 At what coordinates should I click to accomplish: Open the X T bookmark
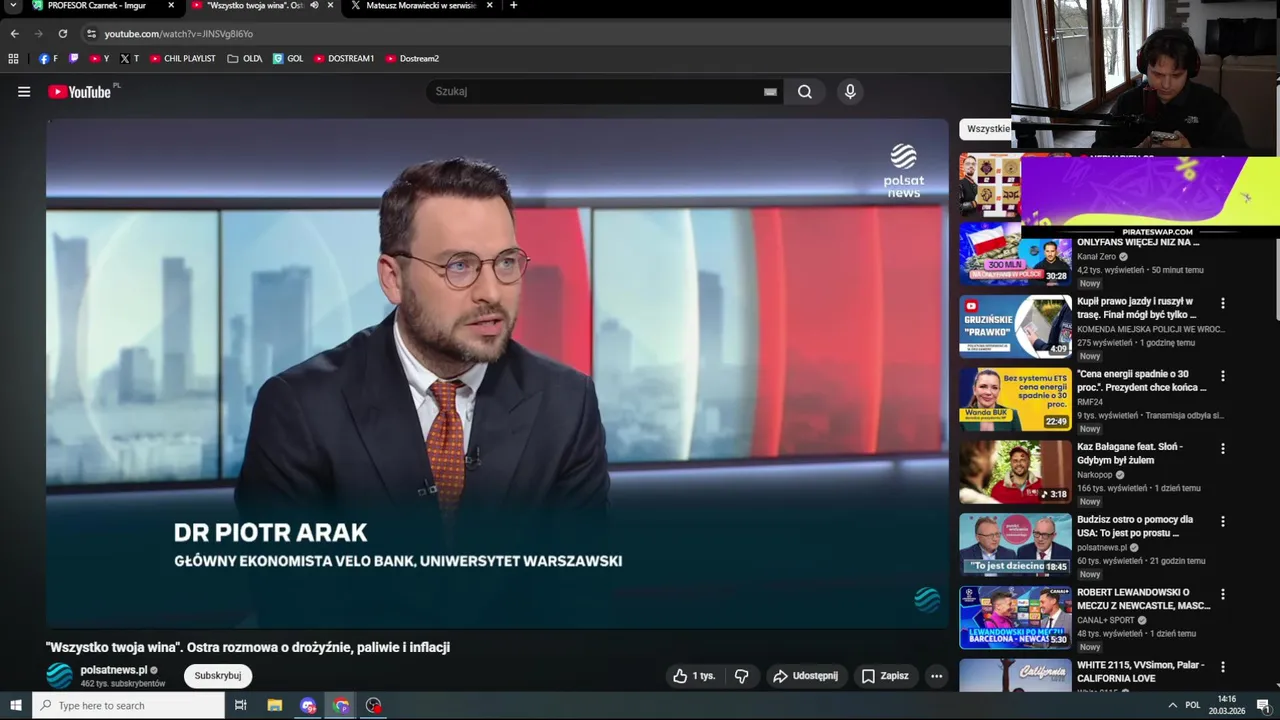130,59
